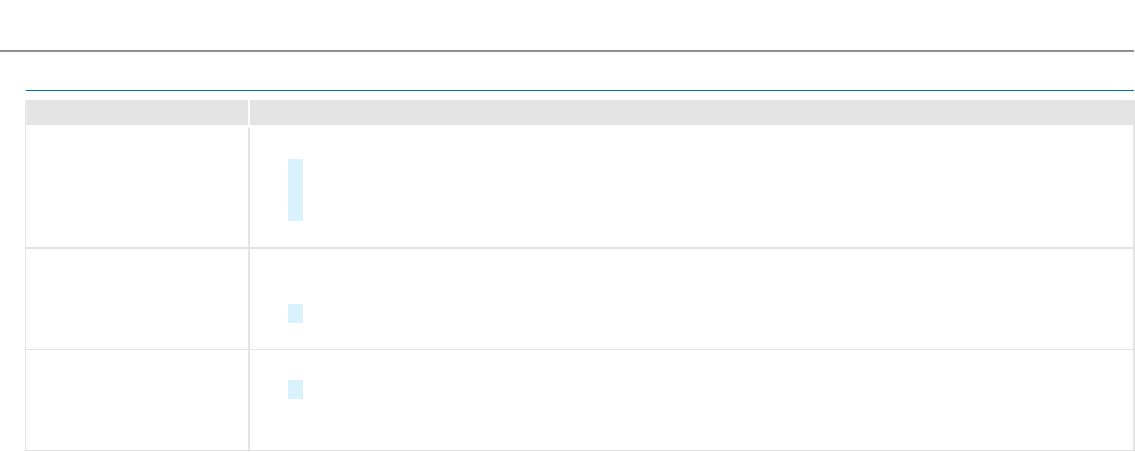Viewport: 1135px width, 452px height.
Task: Select the left gray header cell
Action: click(137, 112)
